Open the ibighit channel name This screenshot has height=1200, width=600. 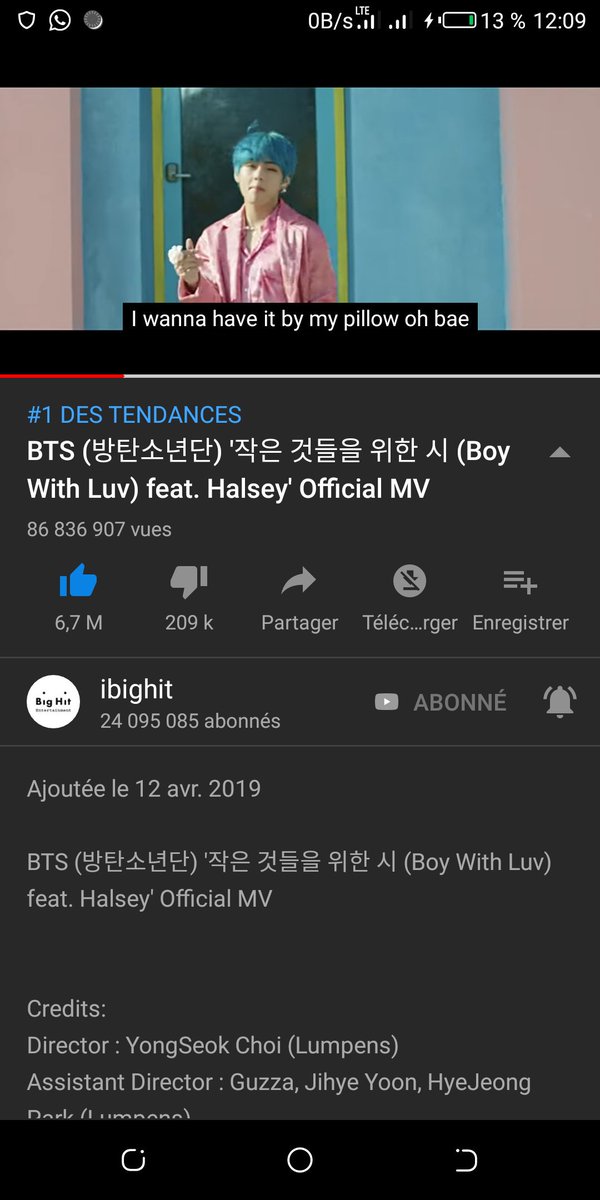point(136,689)
